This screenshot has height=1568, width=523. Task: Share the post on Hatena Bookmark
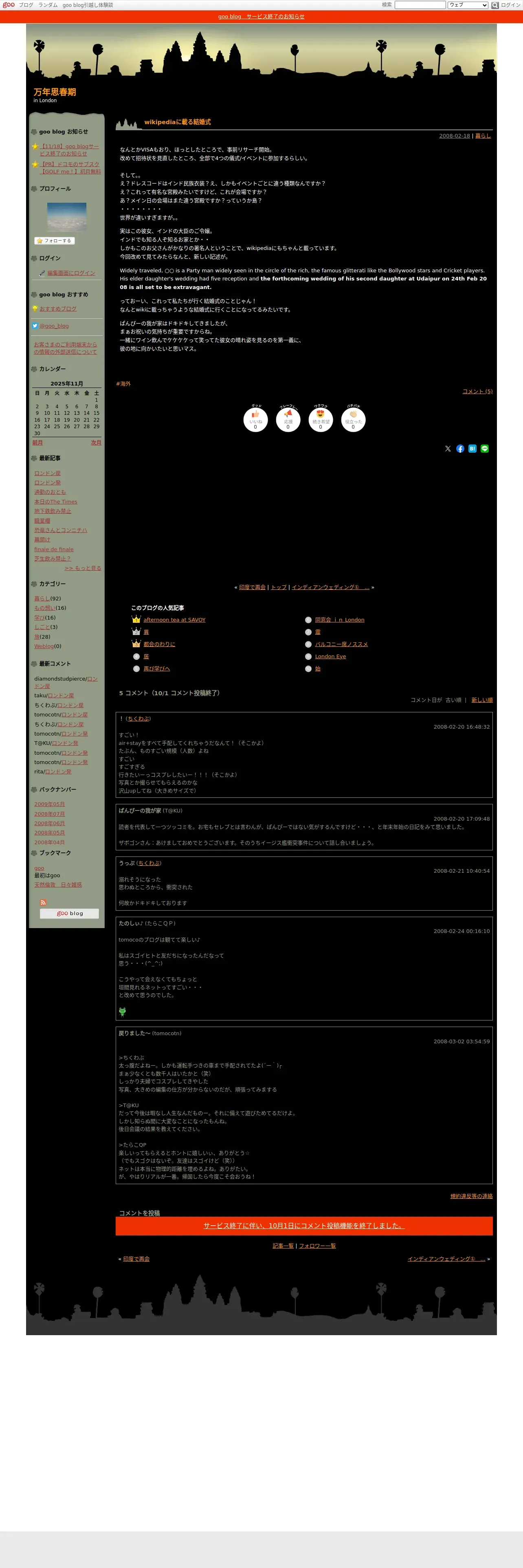[x=472, y=449]
